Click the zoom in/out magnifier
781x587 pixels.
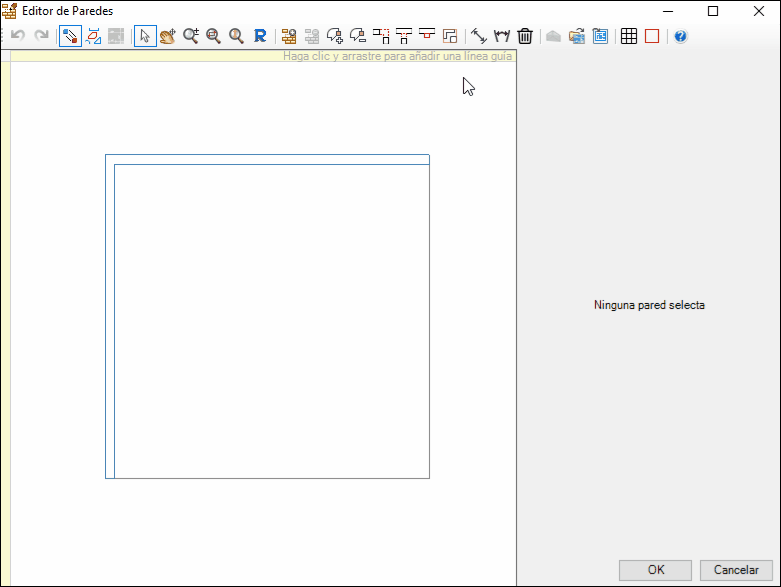[191, 36]
